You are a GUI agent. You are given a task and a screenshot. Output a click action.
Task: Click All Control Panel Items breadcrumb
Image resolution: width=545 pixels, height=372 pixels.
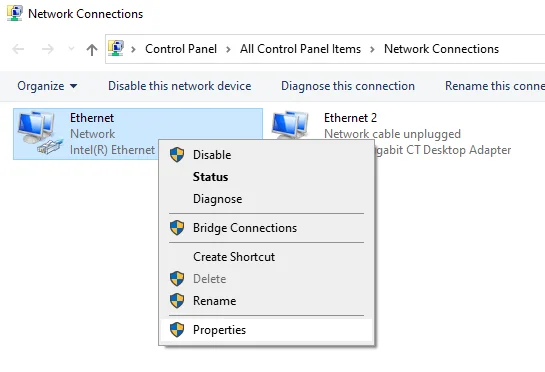[x=300, y=49]
